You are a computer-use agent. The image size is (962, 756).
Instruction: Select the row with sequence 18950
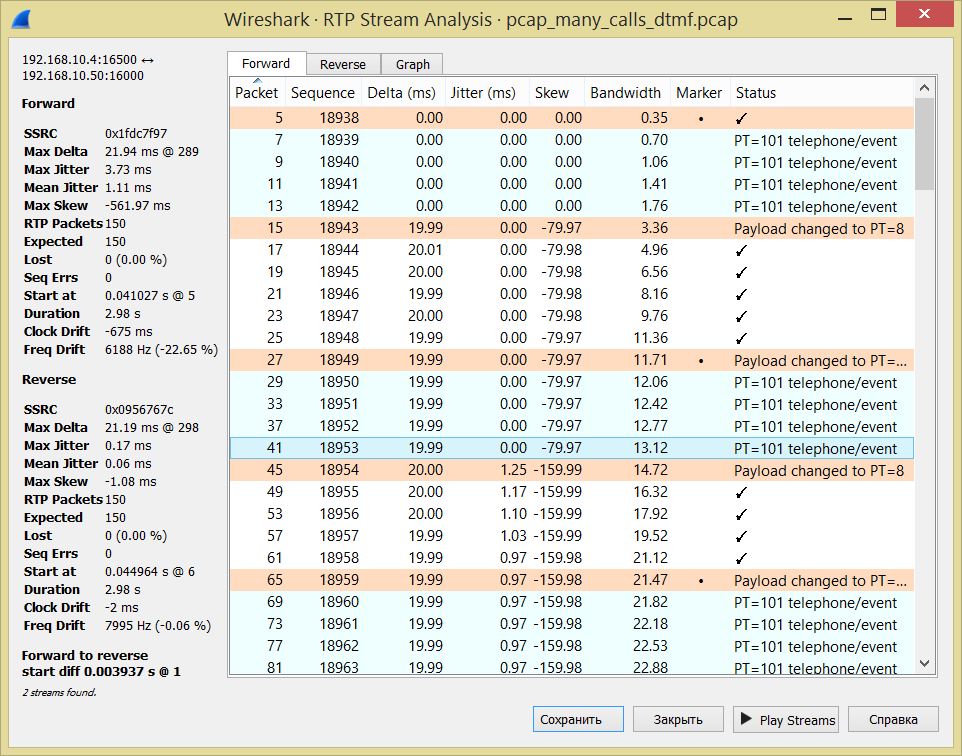tap(572, 382)
